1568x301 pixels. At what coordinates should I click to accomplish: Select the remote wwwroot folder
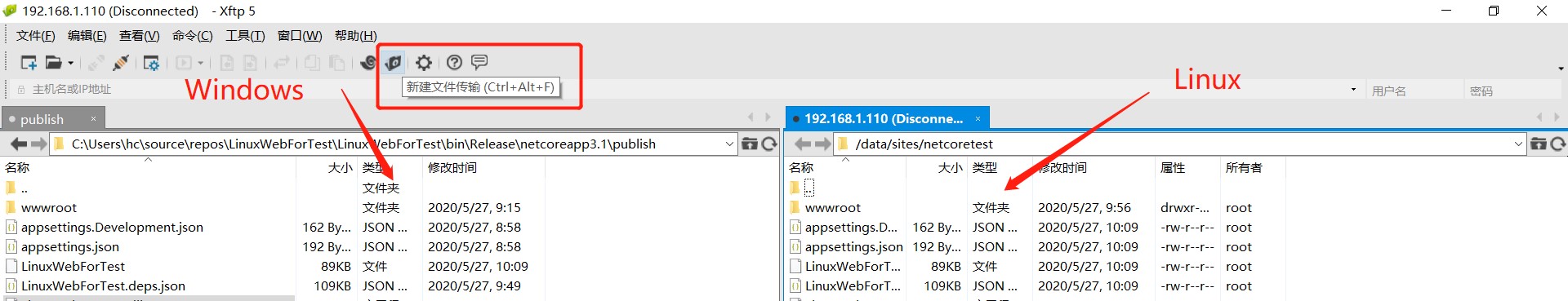point(833,208)
